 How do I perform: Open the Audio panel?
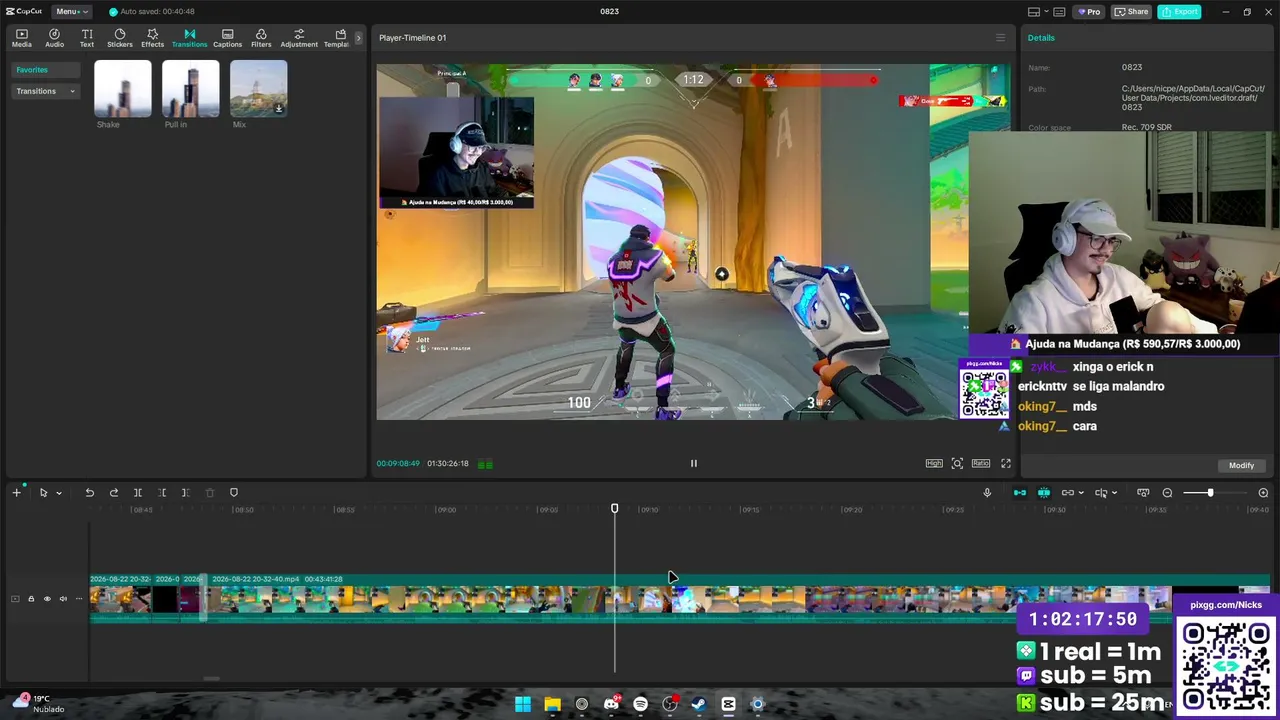(54, 38)
